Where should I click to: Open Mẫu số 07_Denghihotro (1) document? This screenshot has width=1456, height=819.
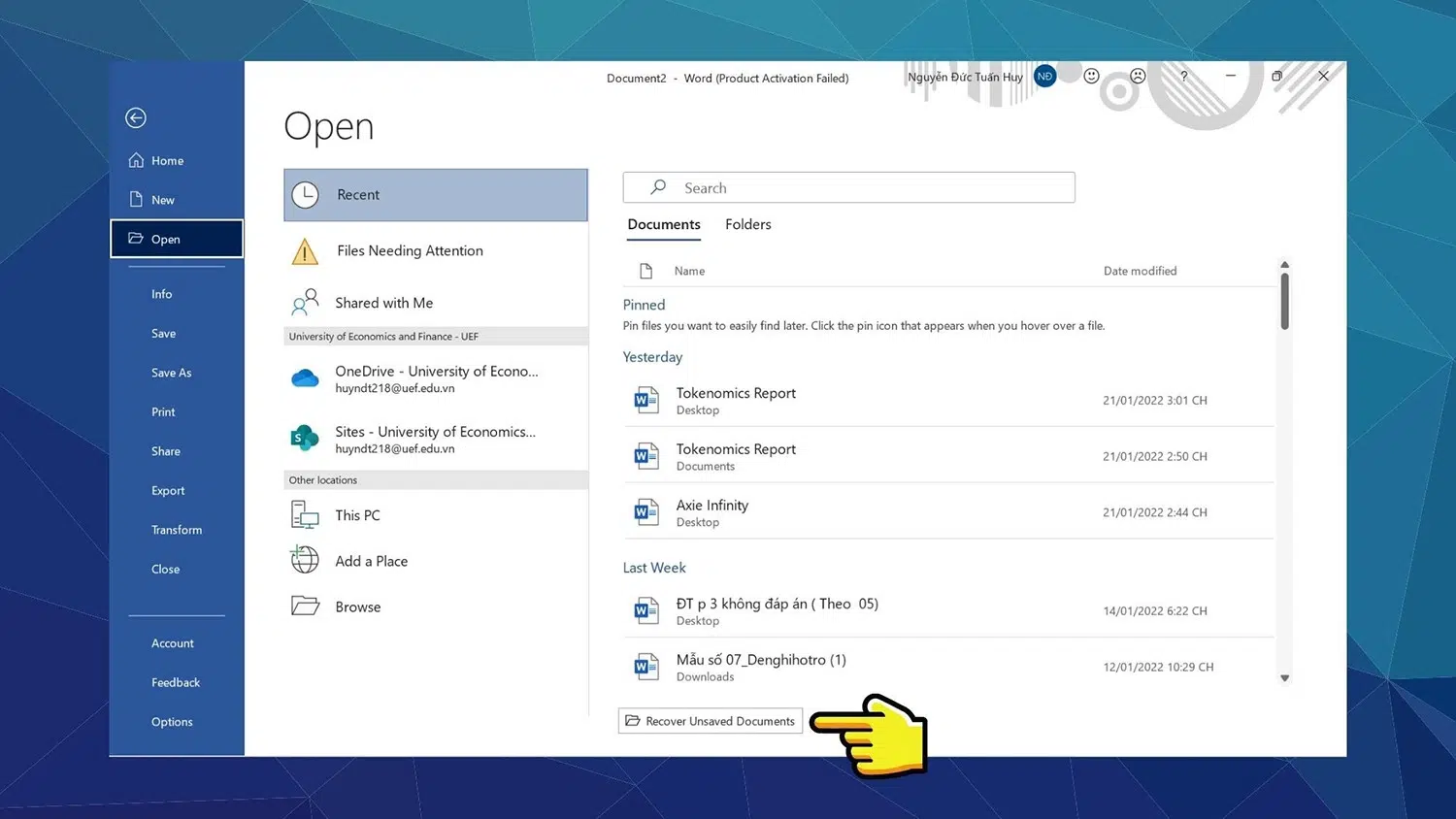point(948,667)
